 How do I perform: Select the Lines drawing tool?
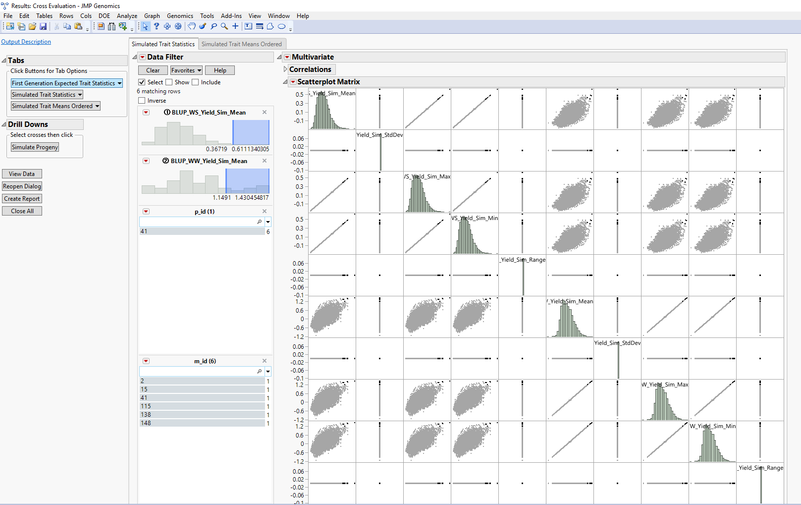260,26
